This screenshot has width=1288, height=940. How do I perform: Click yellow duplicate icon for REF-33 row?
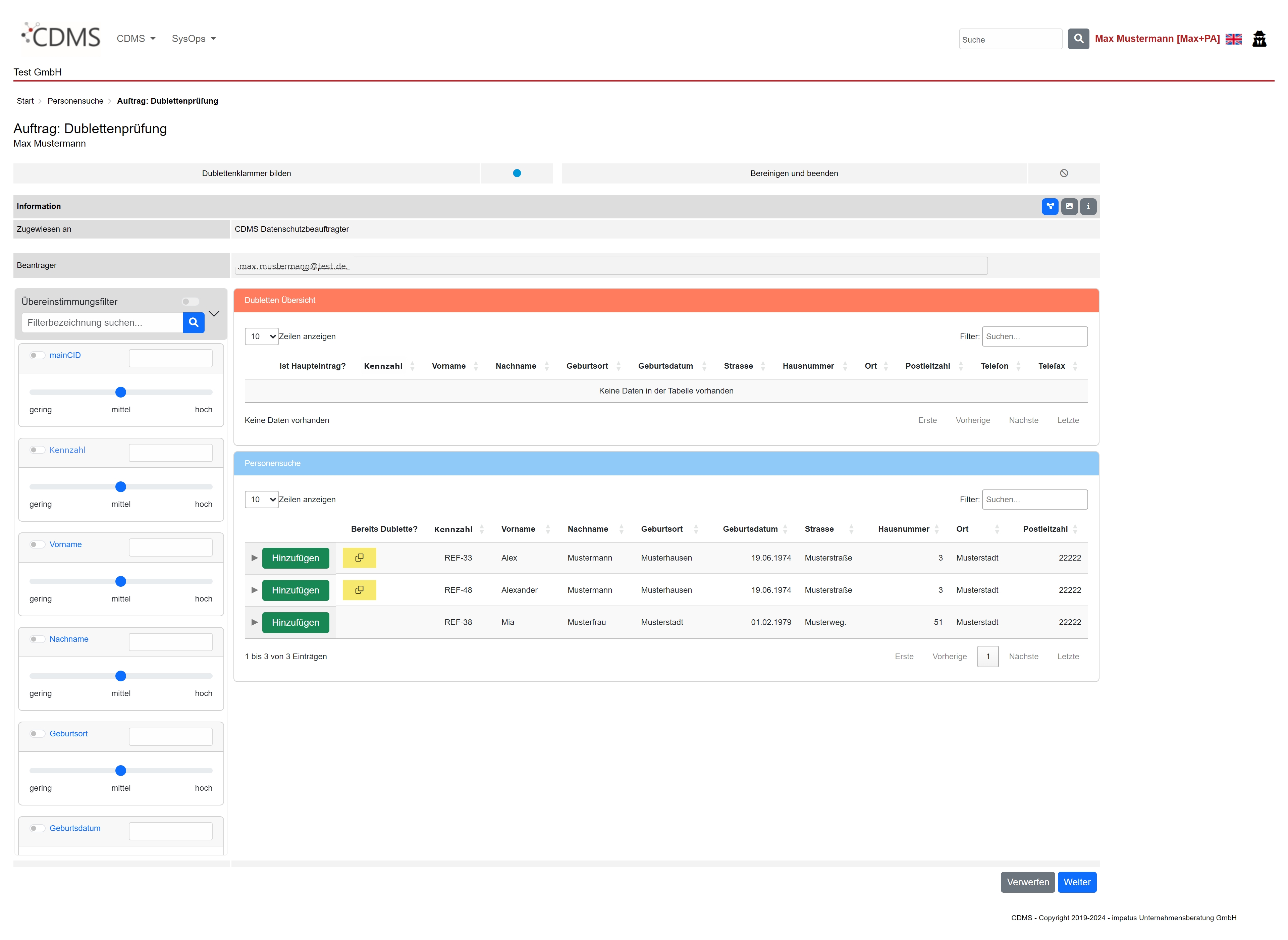[359, 558]
